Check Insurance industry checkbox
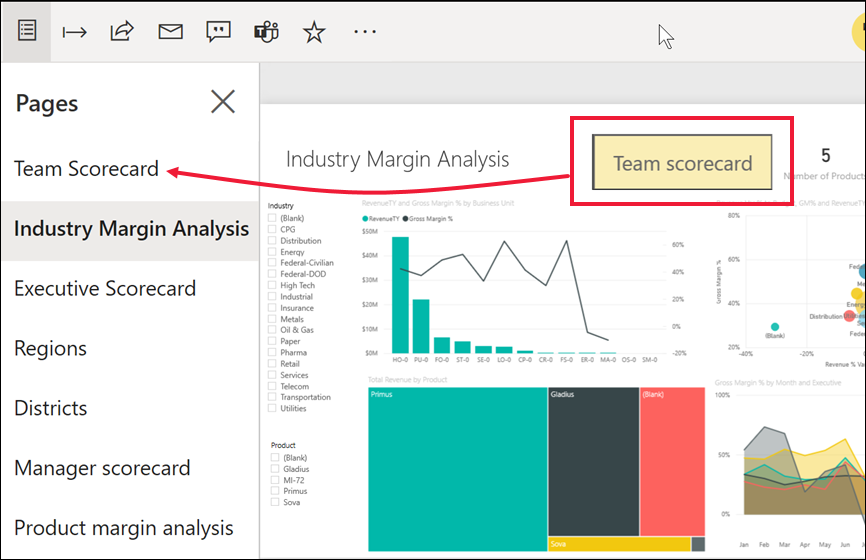The width and height of the screenshot is (866, 560). tap(272, 308)
